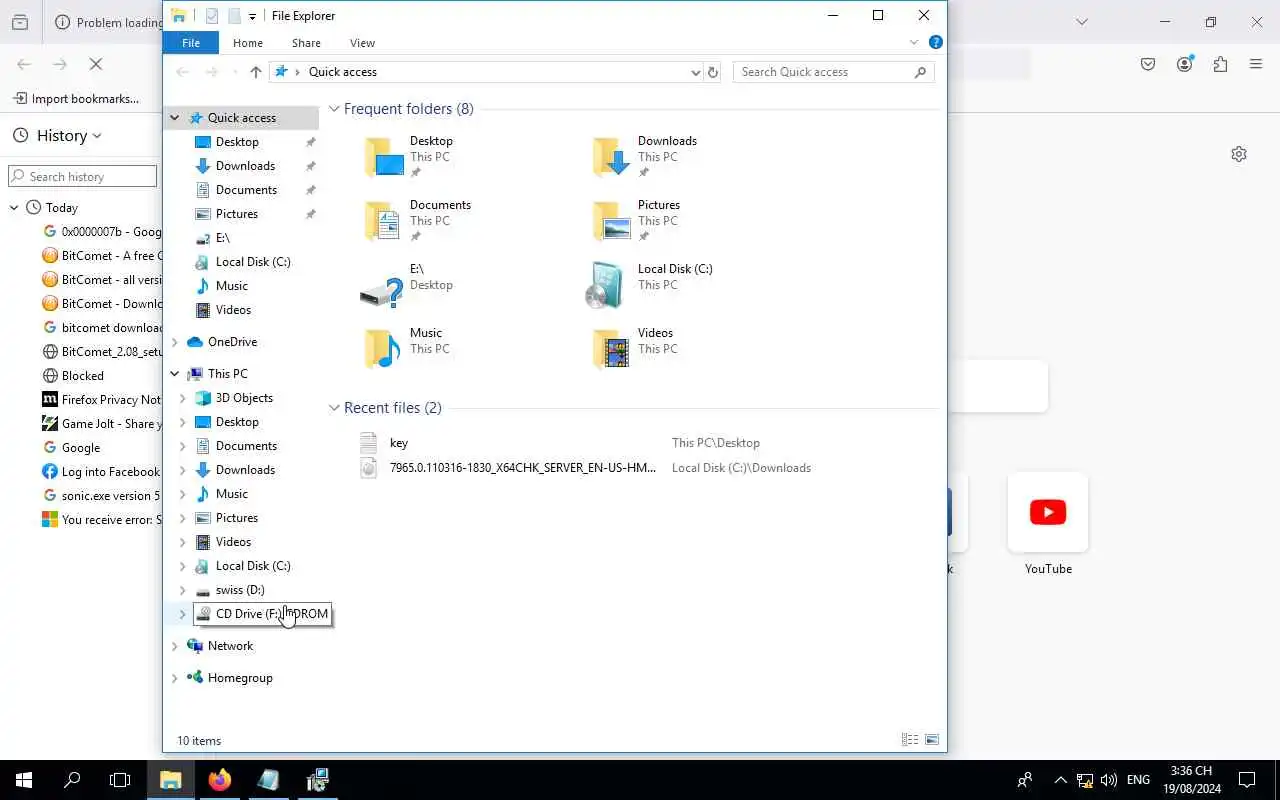Open the Share ribbon tab

[306, 43]
